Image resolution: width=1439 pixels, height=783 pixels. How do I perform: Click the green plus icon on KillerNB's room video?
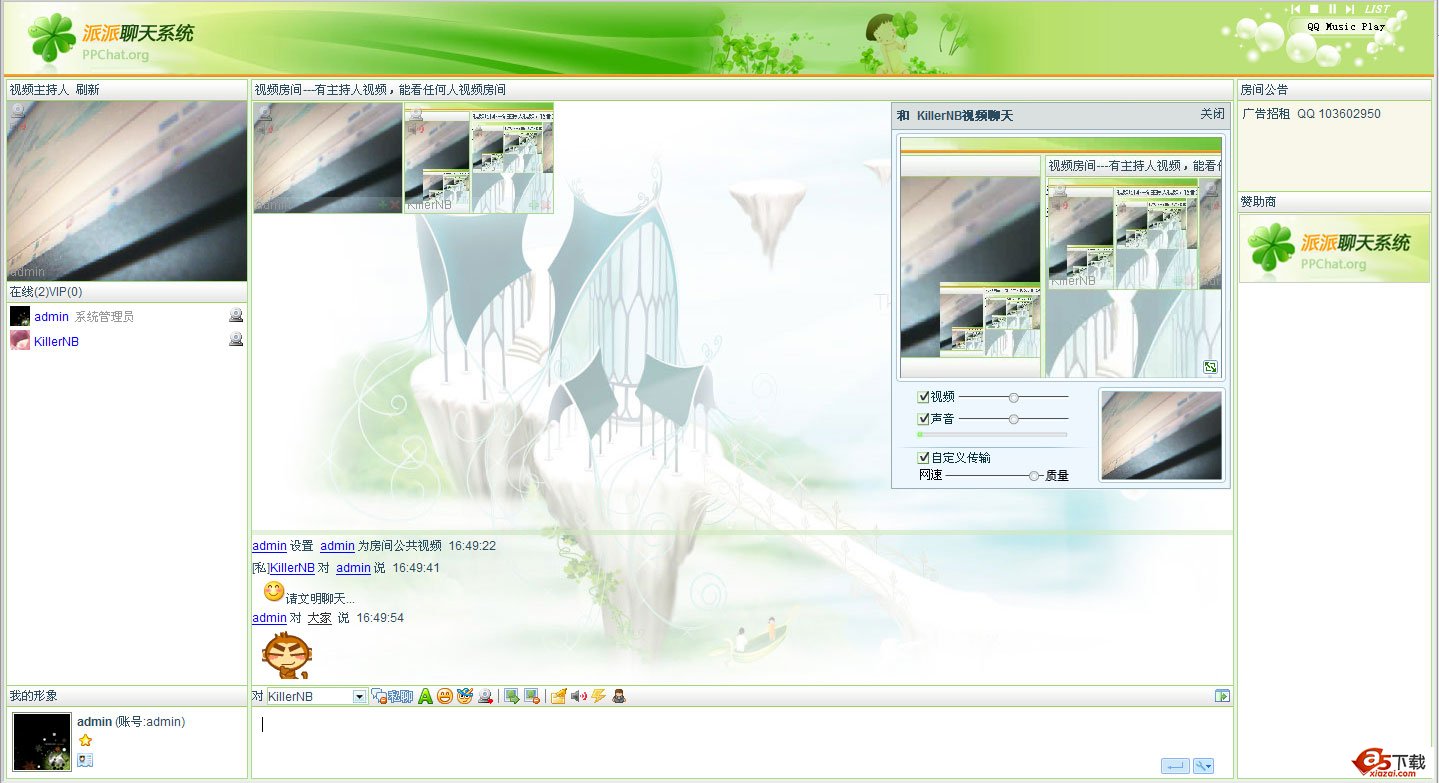pos(533,205)
